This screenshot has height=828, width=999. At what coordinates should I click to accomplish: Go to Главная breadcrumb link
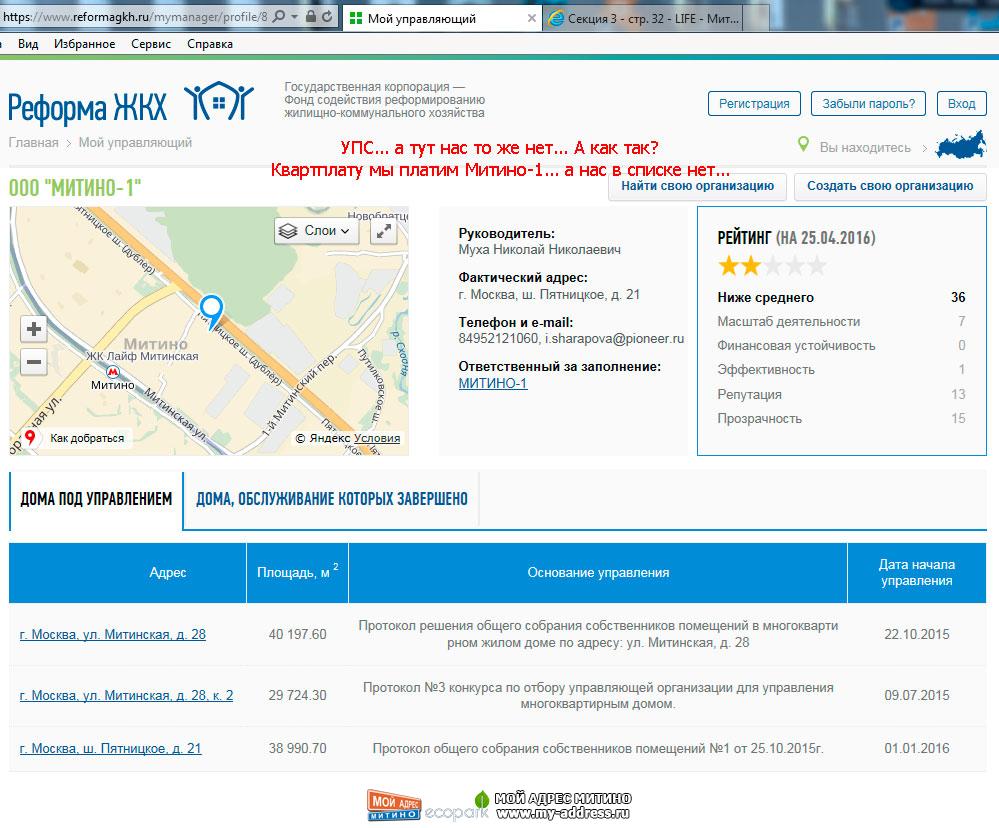point(33,143)
